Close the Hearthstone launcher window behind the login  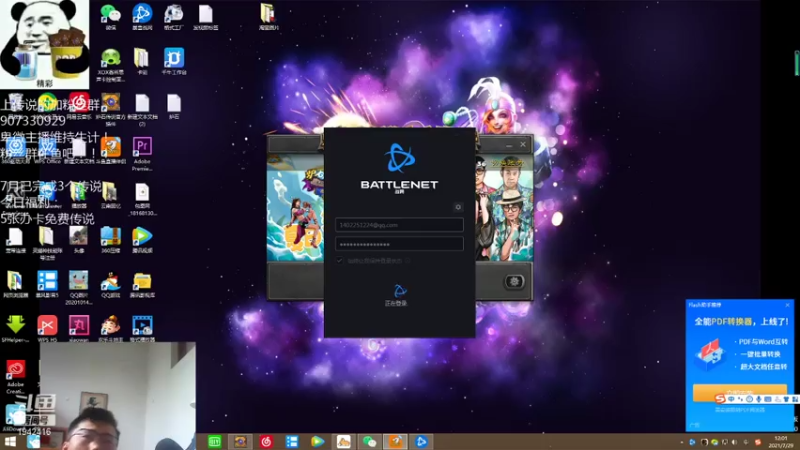tap(523, 144)
